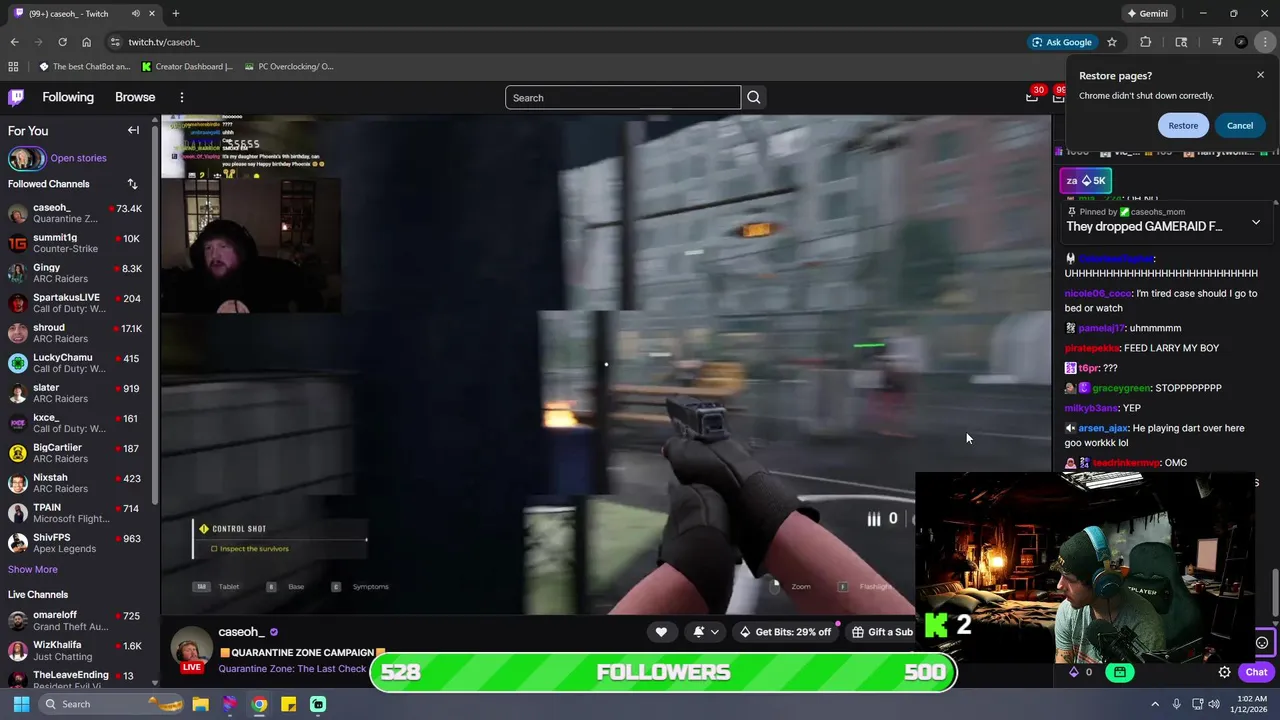Screen dimensions: 1280x720
Task: Open the Prime loot icon with 30 badge
Action: (1032, 97)
